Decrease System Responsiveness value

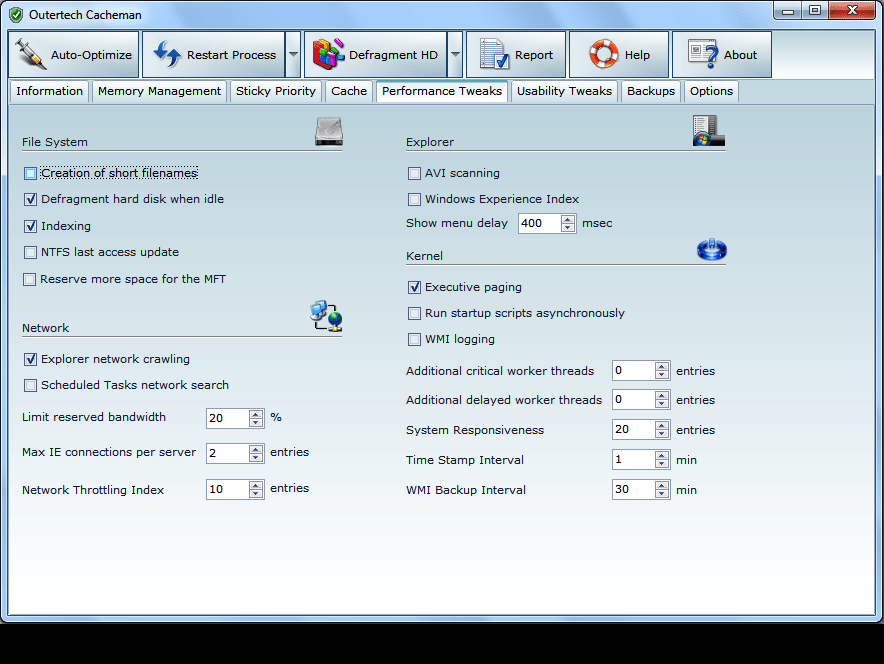(662, 434)
